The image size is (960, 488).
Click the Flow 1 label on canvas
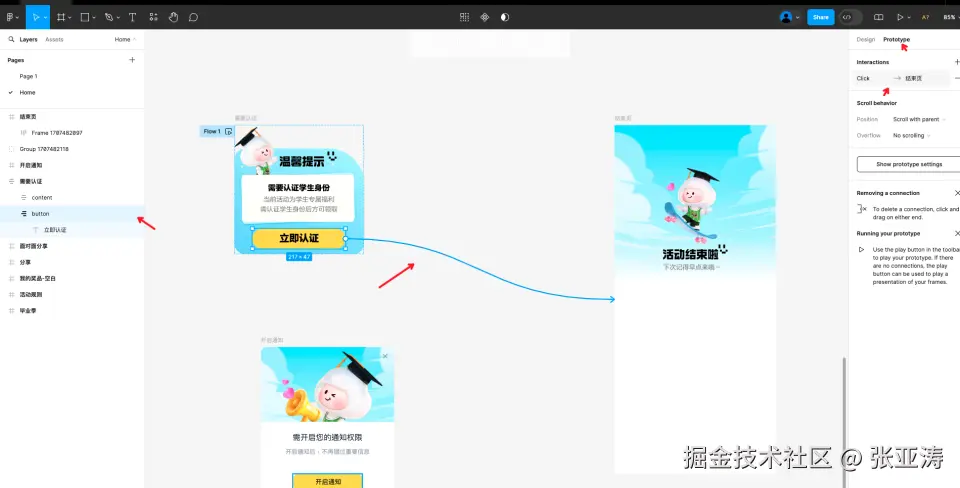pyautogui.click(x=212, y=132)
